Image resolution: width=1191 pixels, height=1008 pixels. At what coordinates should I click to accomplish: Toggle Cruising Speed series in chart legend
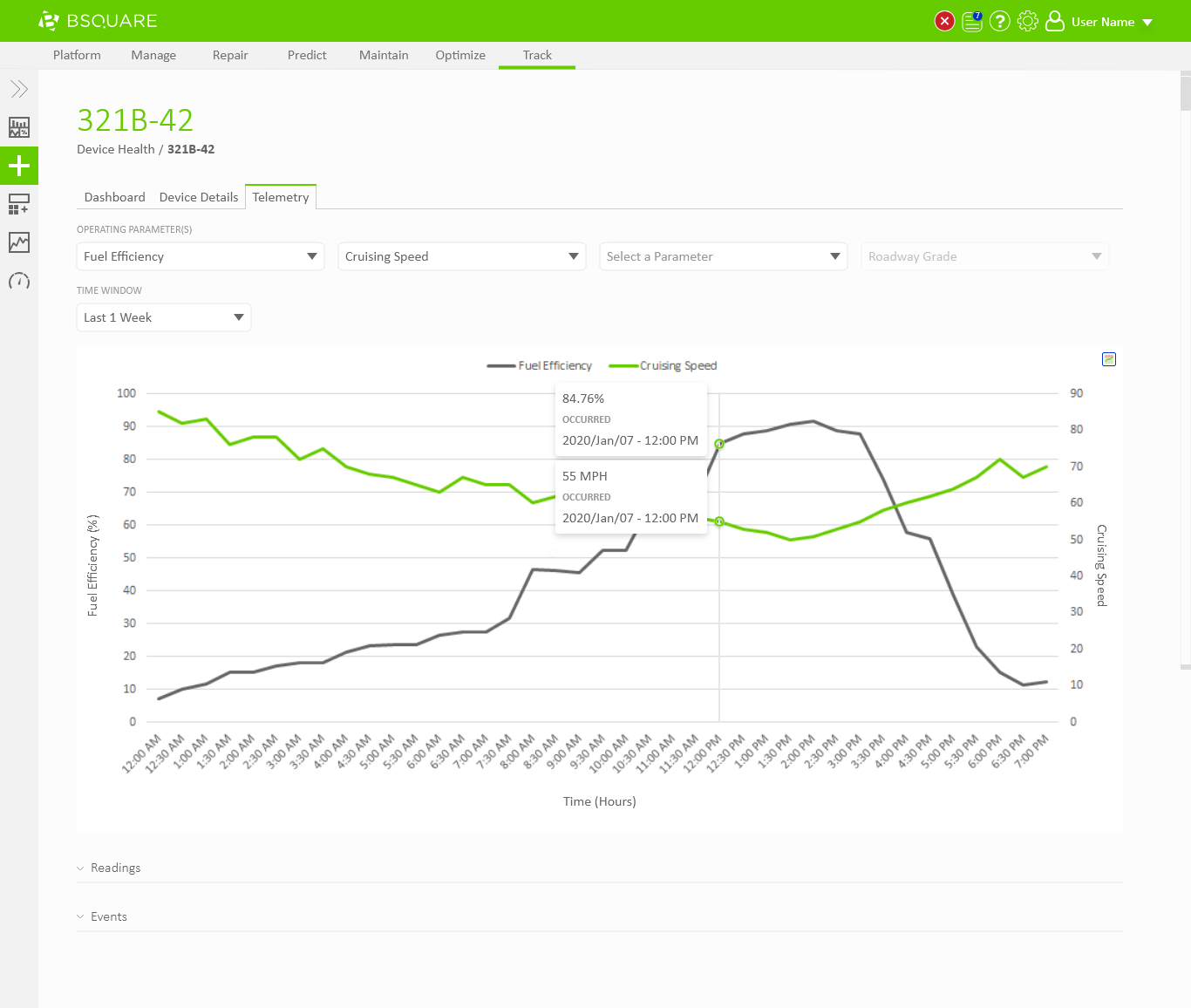click(x=664, y=366)
